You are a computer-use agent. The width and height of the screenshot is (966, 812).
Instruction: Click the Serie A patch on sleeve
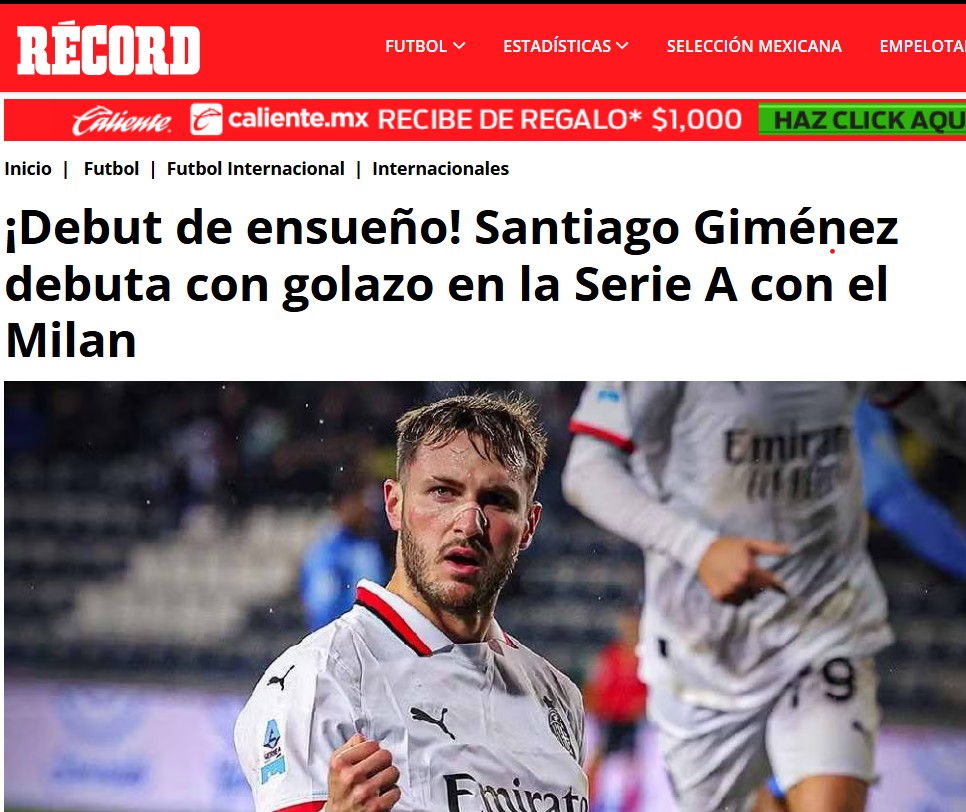pos(273,749)
